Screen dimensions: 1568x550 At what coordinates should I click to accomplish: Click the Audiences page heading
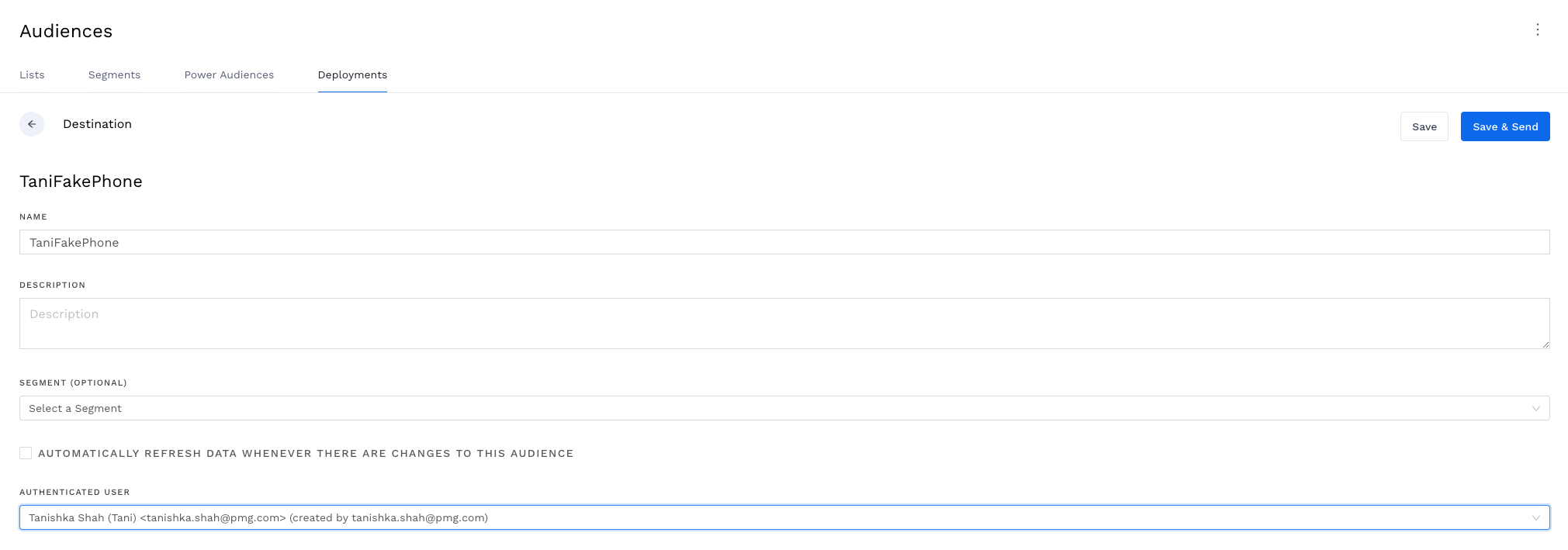coord(66,31)
